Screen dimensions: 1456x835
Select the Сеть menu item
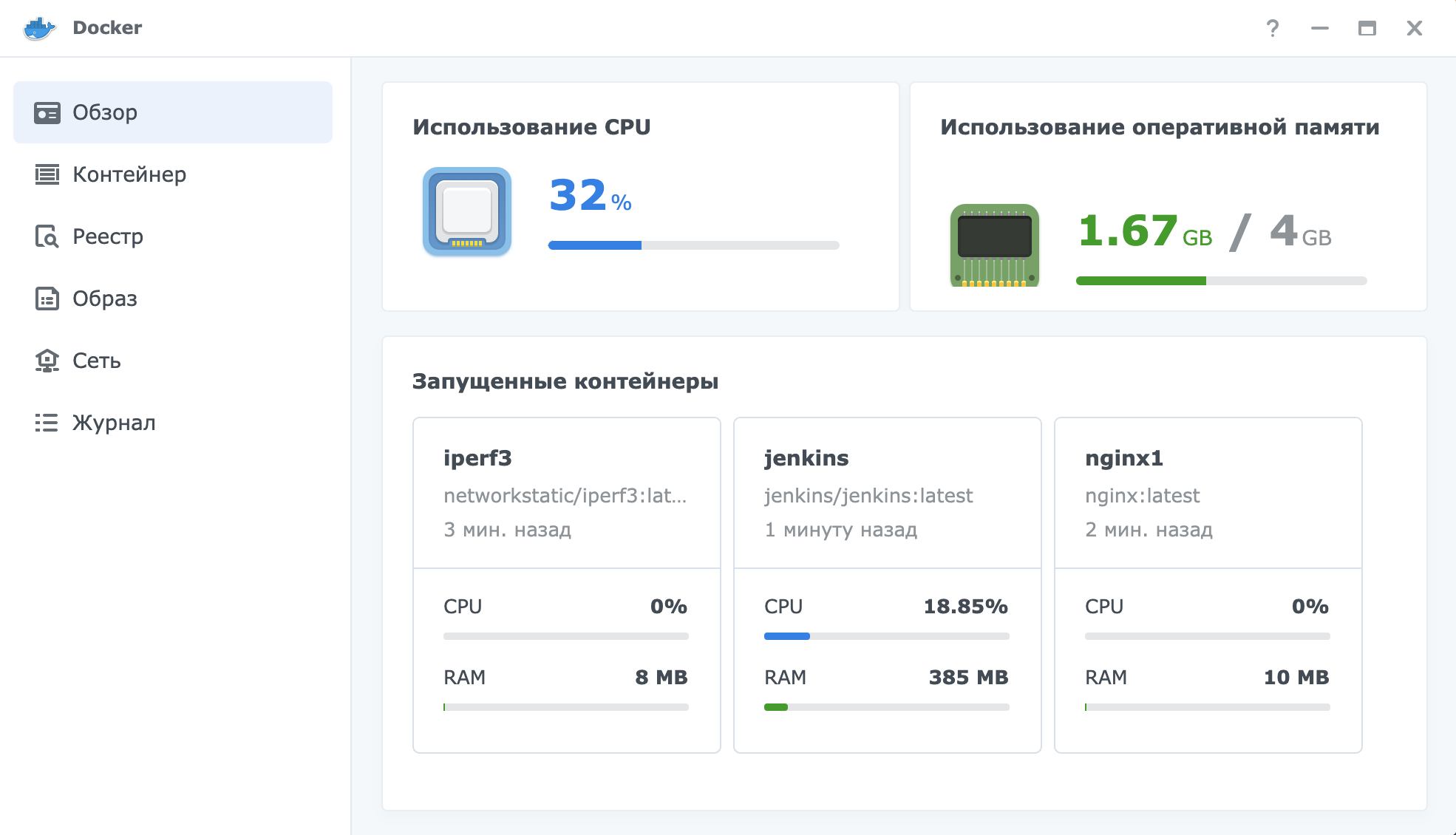point(97,361)
